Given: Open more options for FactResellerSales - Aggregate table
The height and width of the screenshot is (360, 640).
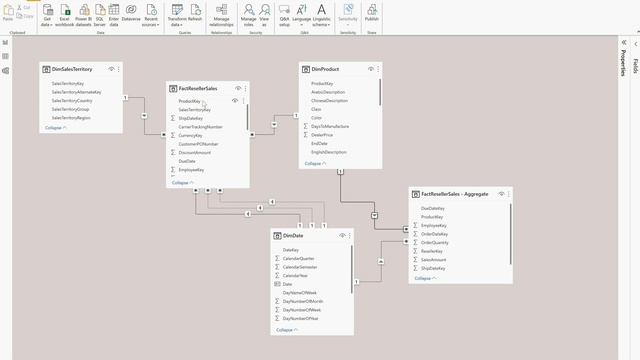Looking at the screenshot, I should [509, 194].
